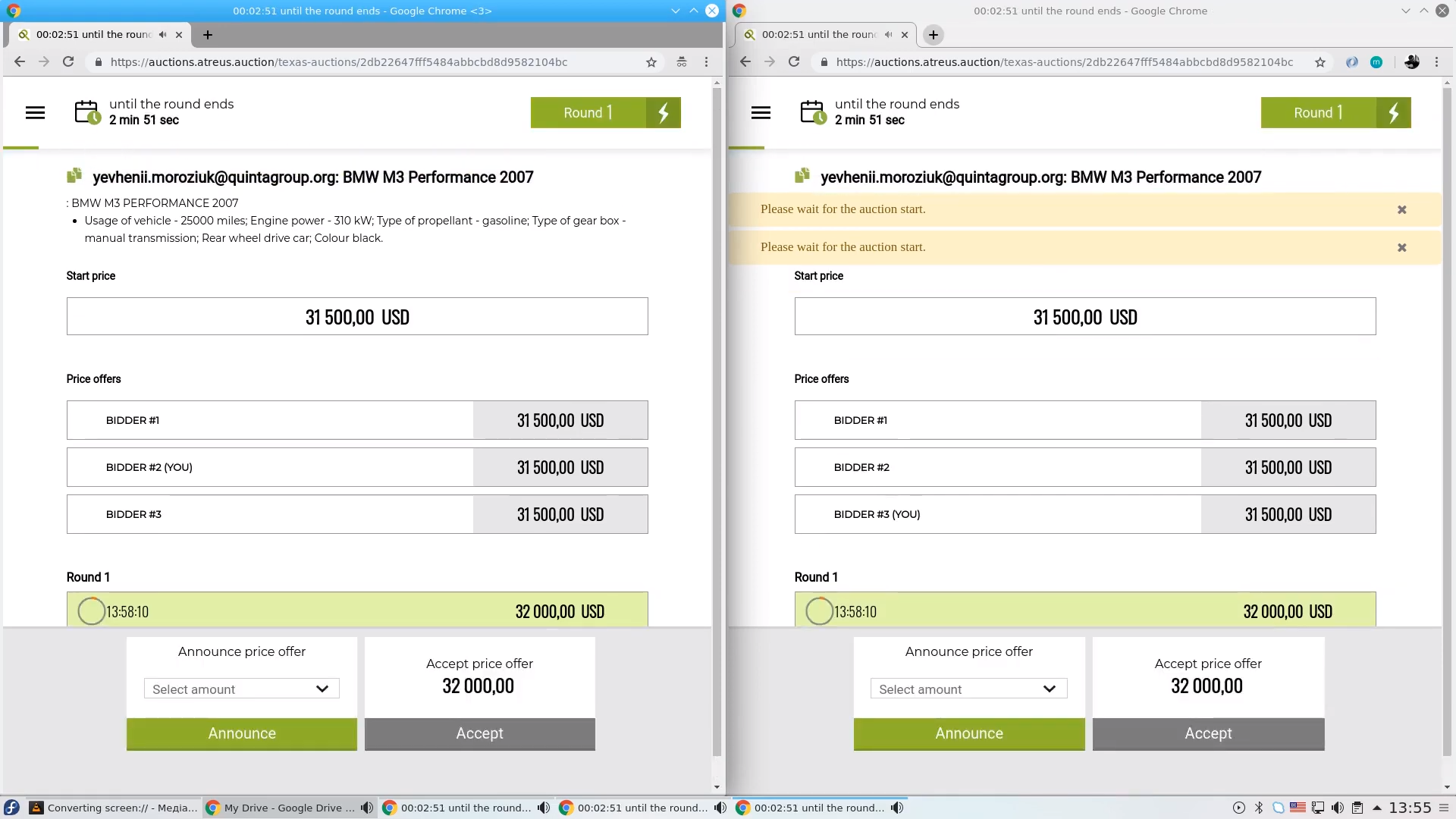Bookmark page with star in left browser
This screenshot has width=1456, height=819.
pos(651,62)
